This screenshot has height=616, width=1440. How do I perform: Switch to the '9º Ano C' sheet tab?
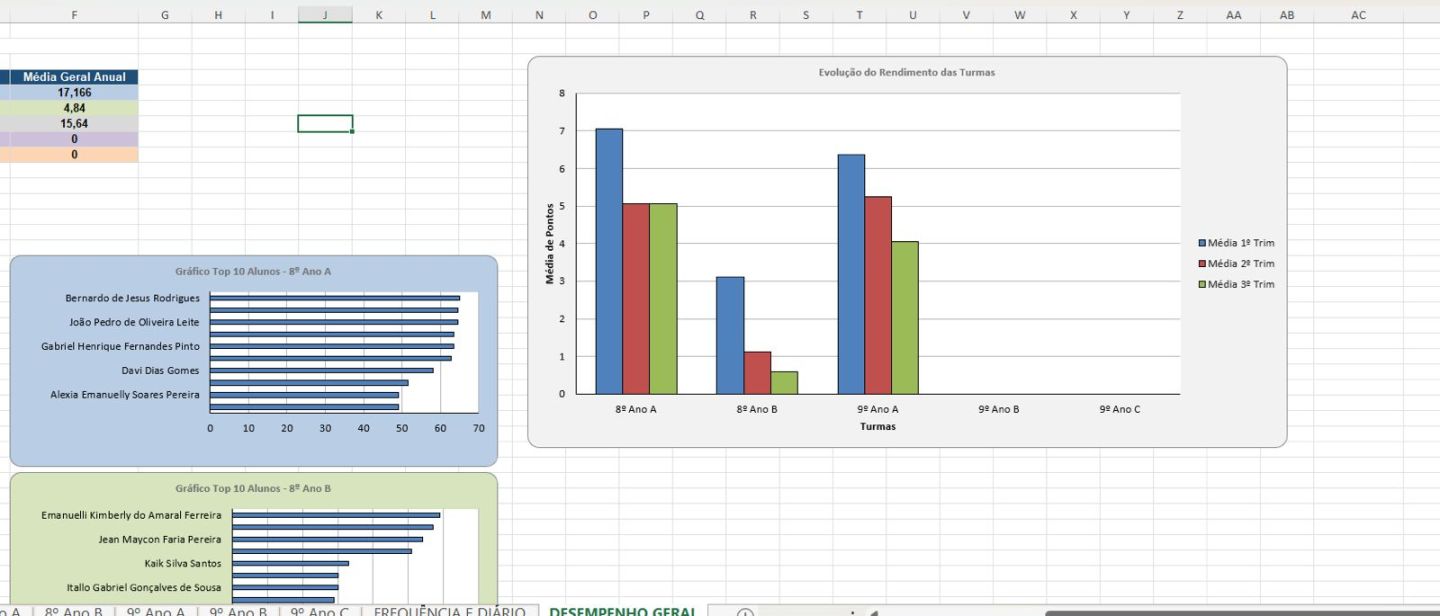(321, 610)
